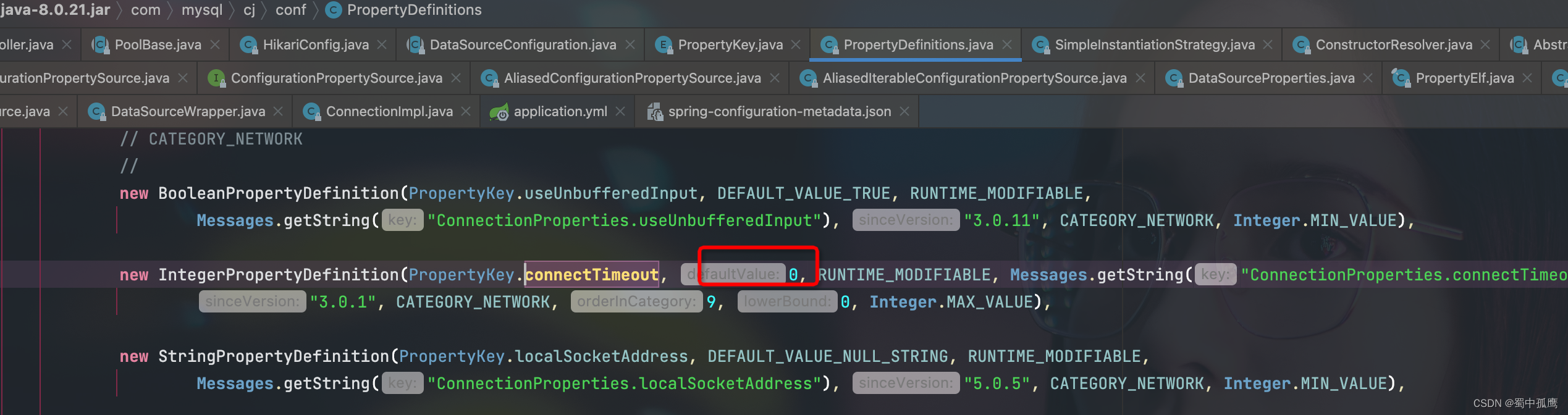This screenshot has height=415, width=1568.
Task: Close the PropertyDefinitions.java tab
Action: (x=1007, y=45)
